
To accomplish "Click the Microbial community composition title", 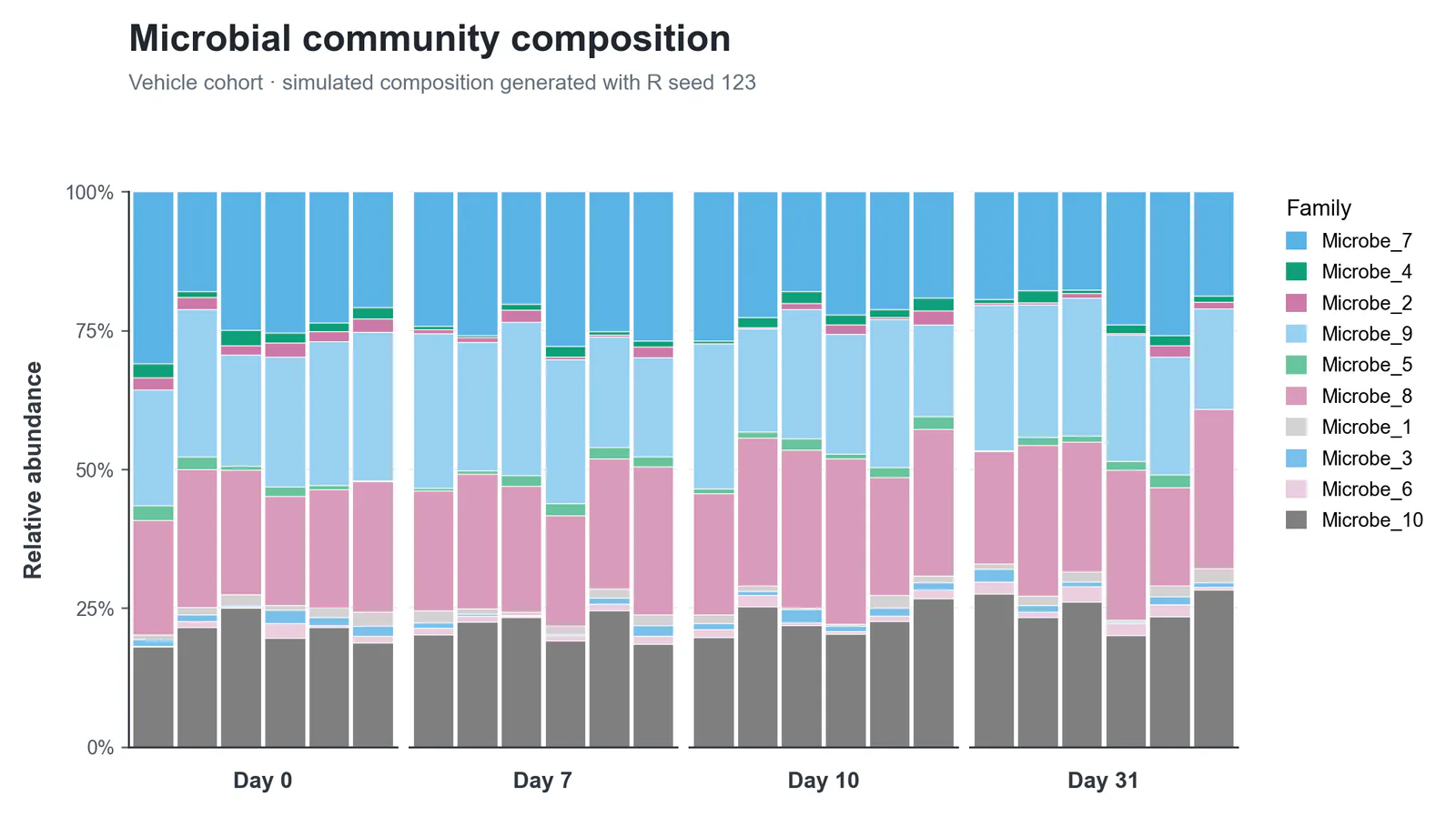I will coord(430,39).
